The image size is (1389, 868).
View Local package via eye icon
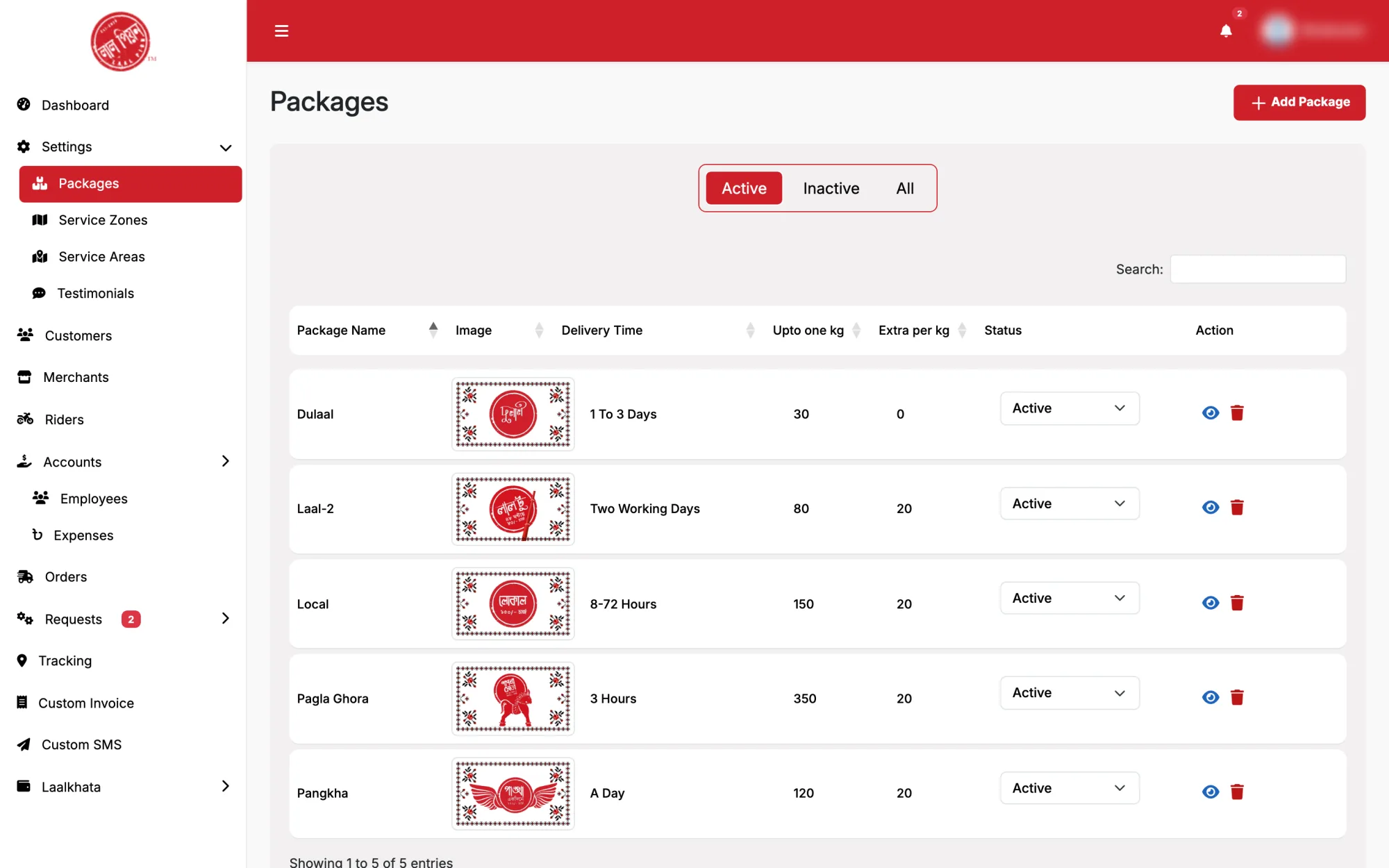click(1211, 603)
